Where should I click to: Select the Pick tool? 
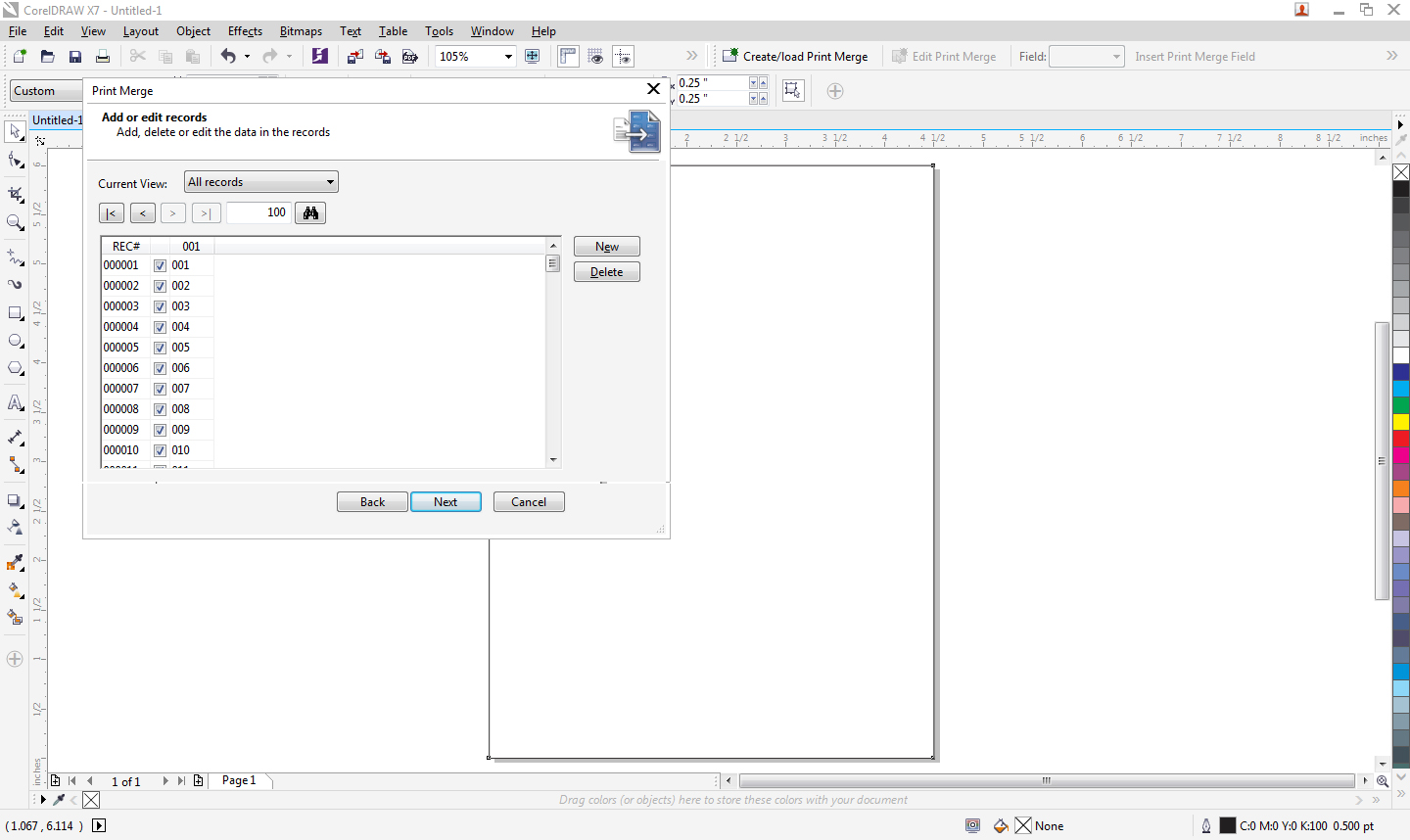[14, 130]
